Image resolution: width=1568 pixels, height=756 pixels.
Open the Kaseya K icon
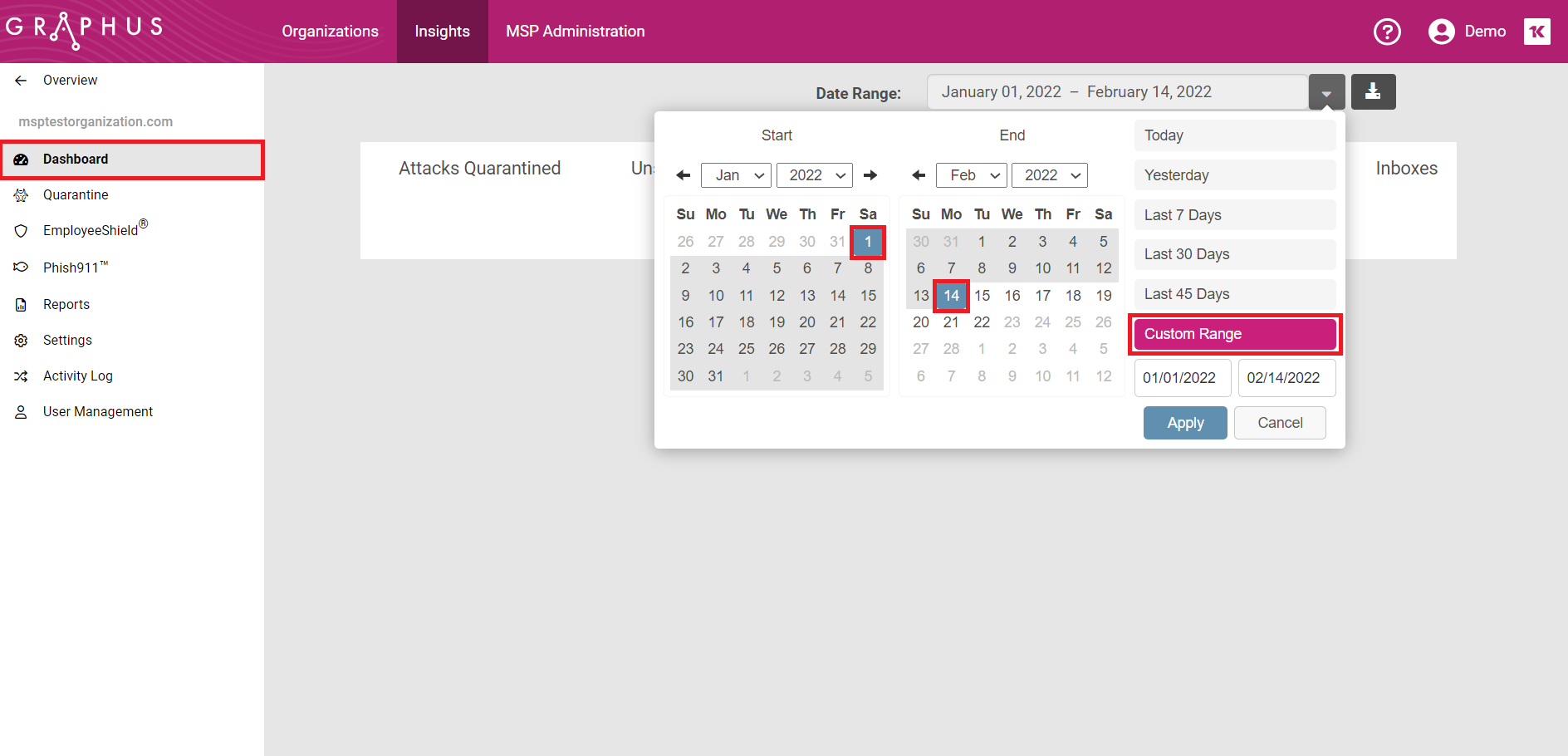1537,32
